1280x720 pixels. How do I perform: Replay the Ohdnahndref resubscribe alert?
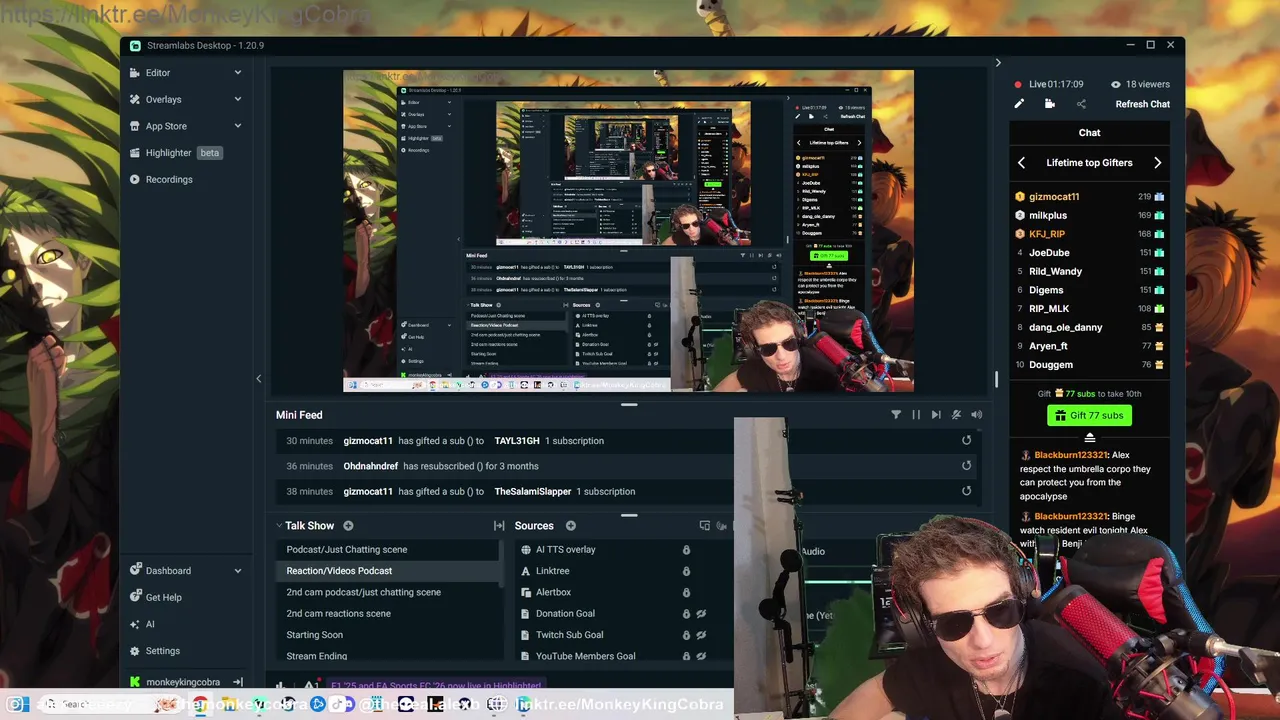pyautogui.click(x=966, y=465)
